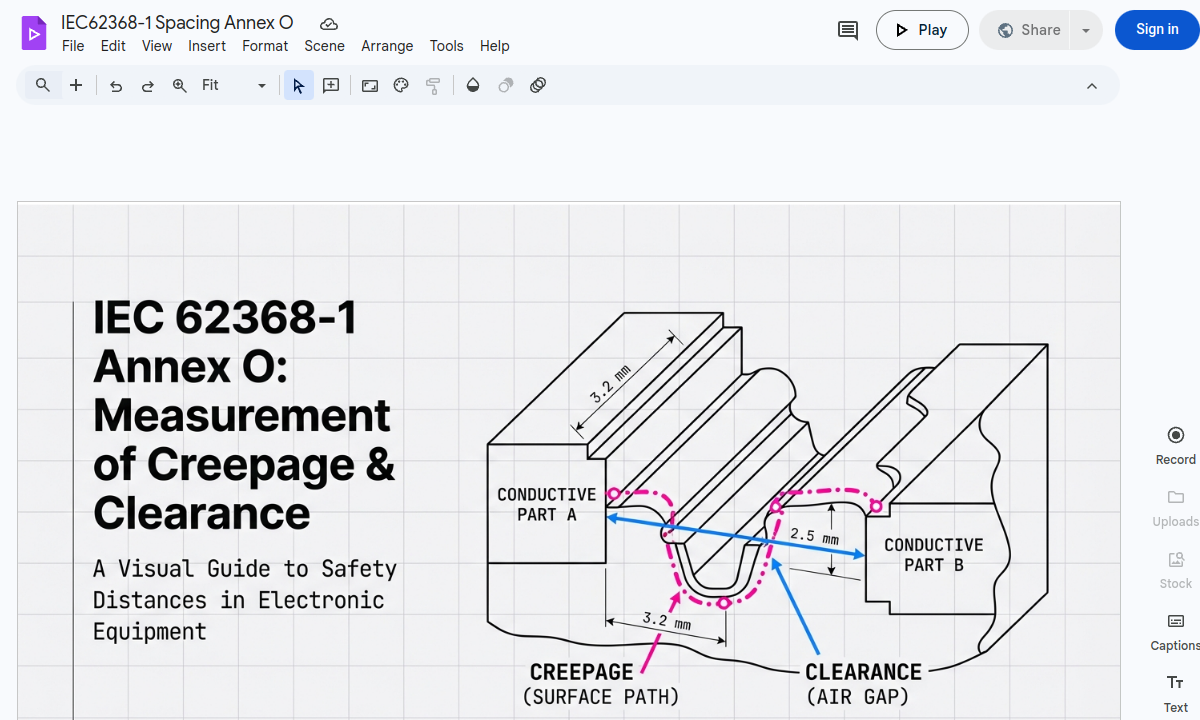Insert a comment using the toolbar icon
The width and height of the screenshot is (1200, 720).
[x=330, y=85]
